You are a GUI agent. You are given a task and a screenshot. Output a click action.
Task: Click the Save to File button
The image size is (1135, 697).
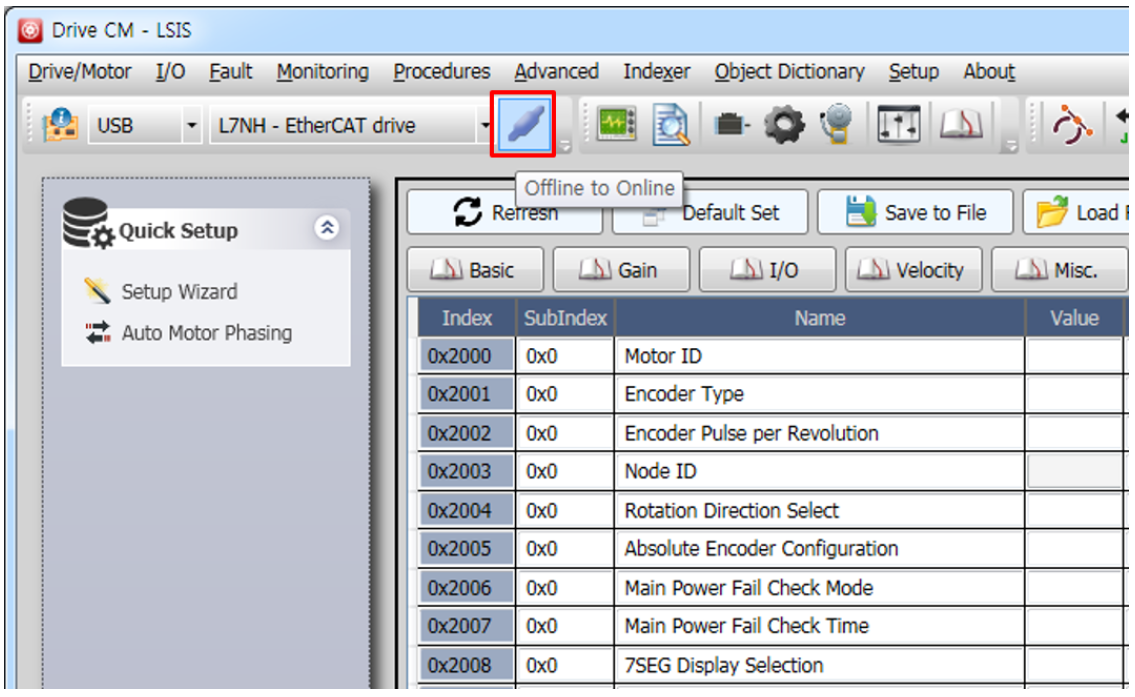(915, 213)
